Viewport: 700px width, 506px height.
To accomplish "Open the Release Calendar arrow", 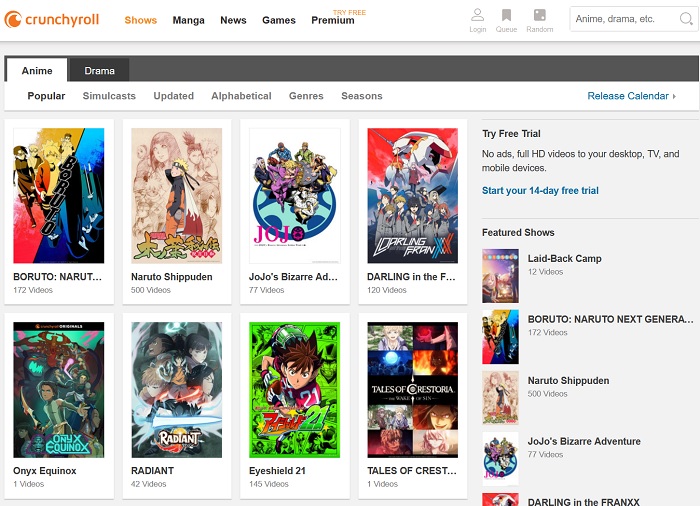I will [674, 96].
